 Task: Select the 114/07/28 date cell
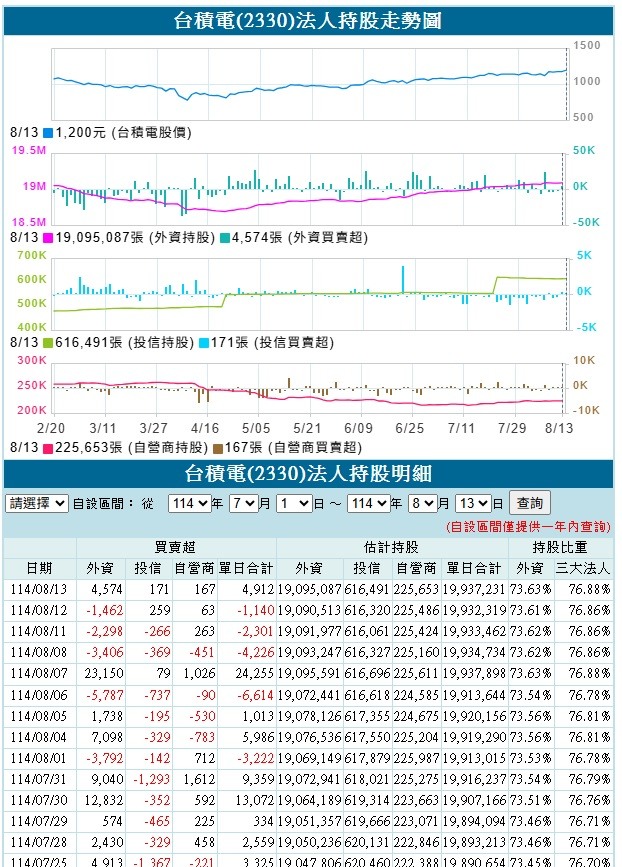click(x=39, y=843)
